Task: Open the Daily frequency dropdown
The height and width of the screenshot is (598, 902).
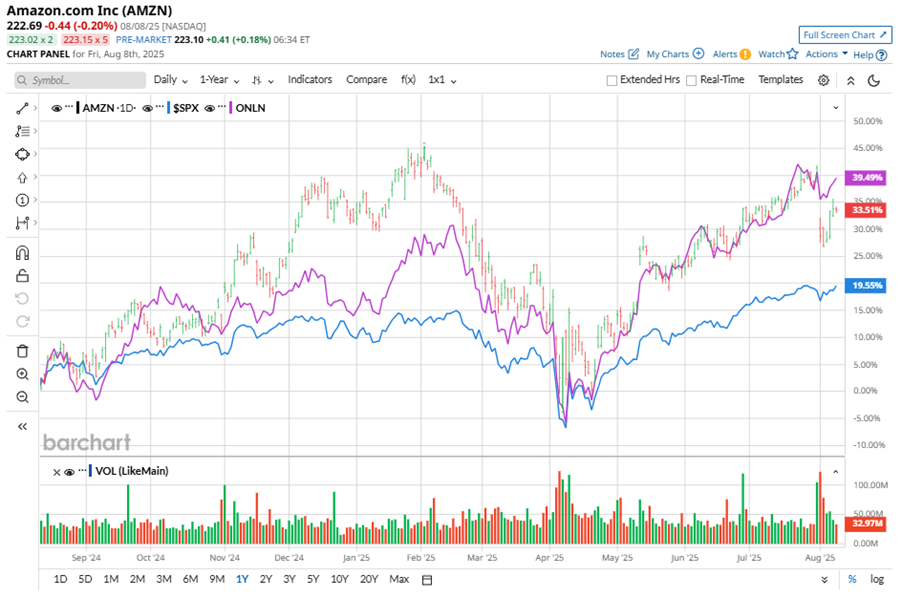Action: click(171, 80)
